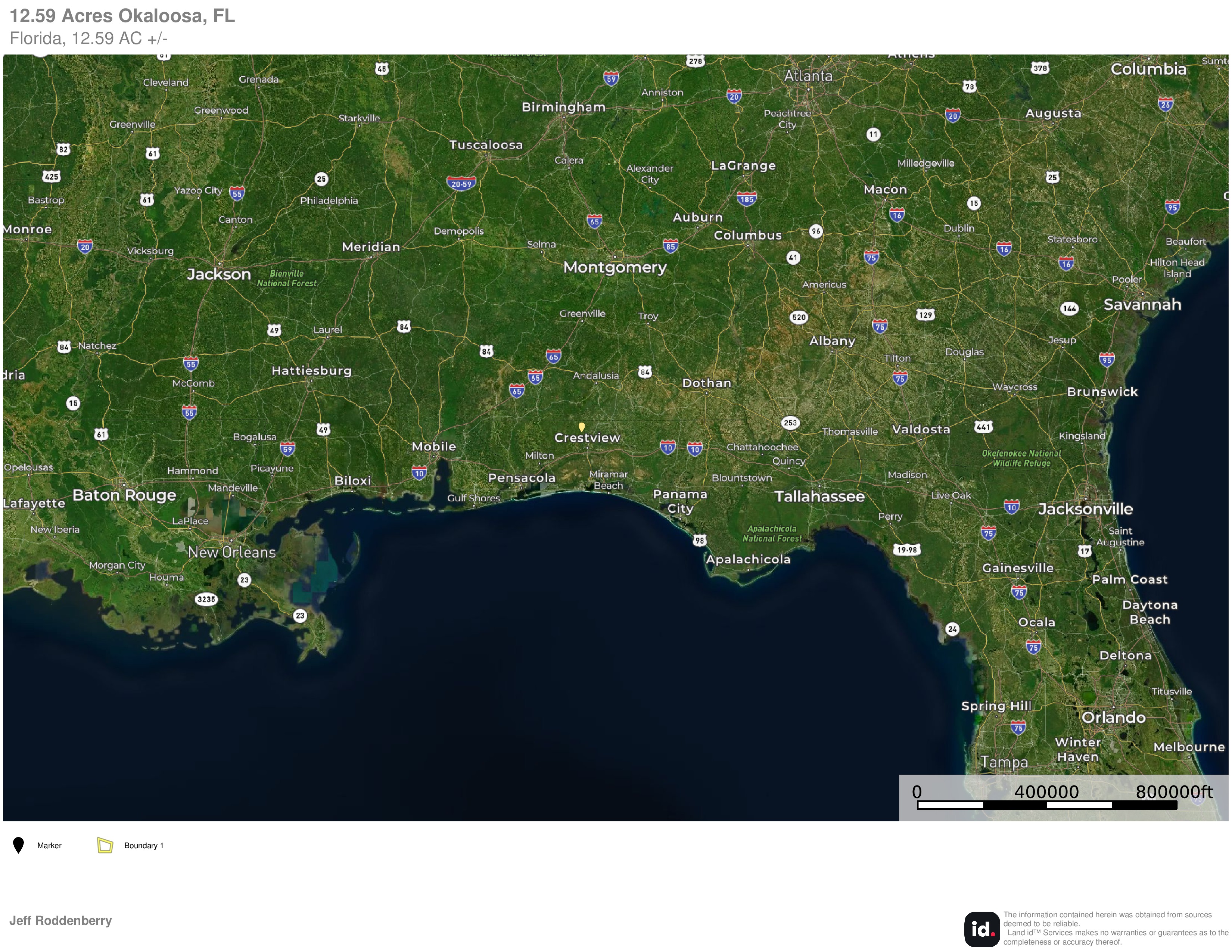Click the Montgomery city label

615,267
